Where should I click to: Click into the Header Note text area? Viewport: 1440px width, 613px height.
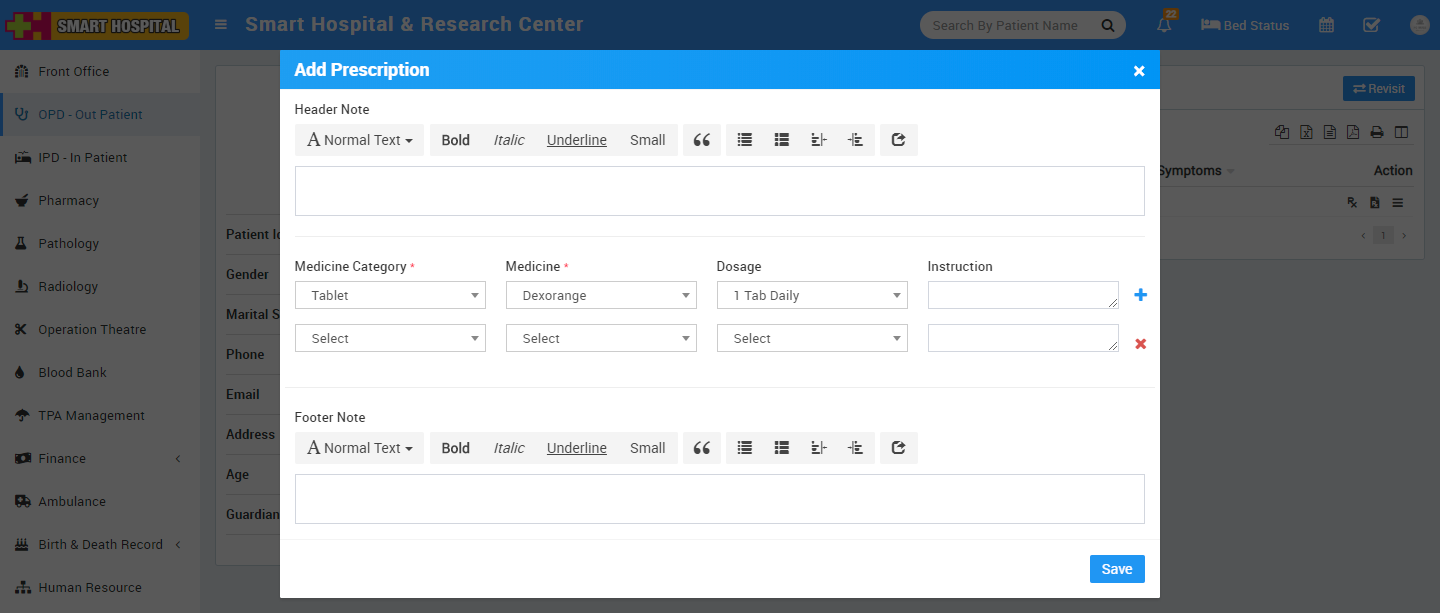coord(719,191)
